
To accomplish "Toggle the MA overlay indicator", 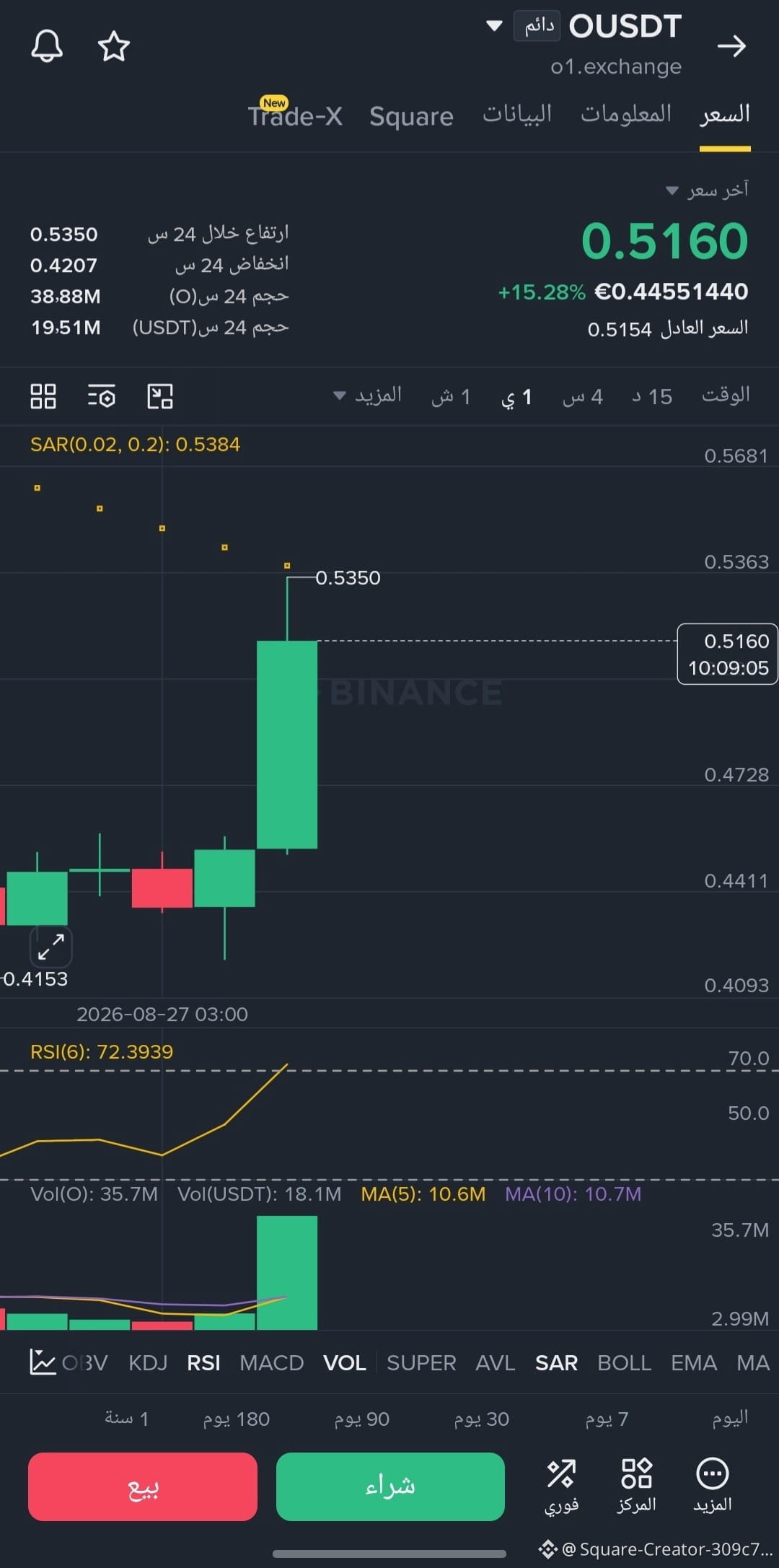I will point(753,1362).
